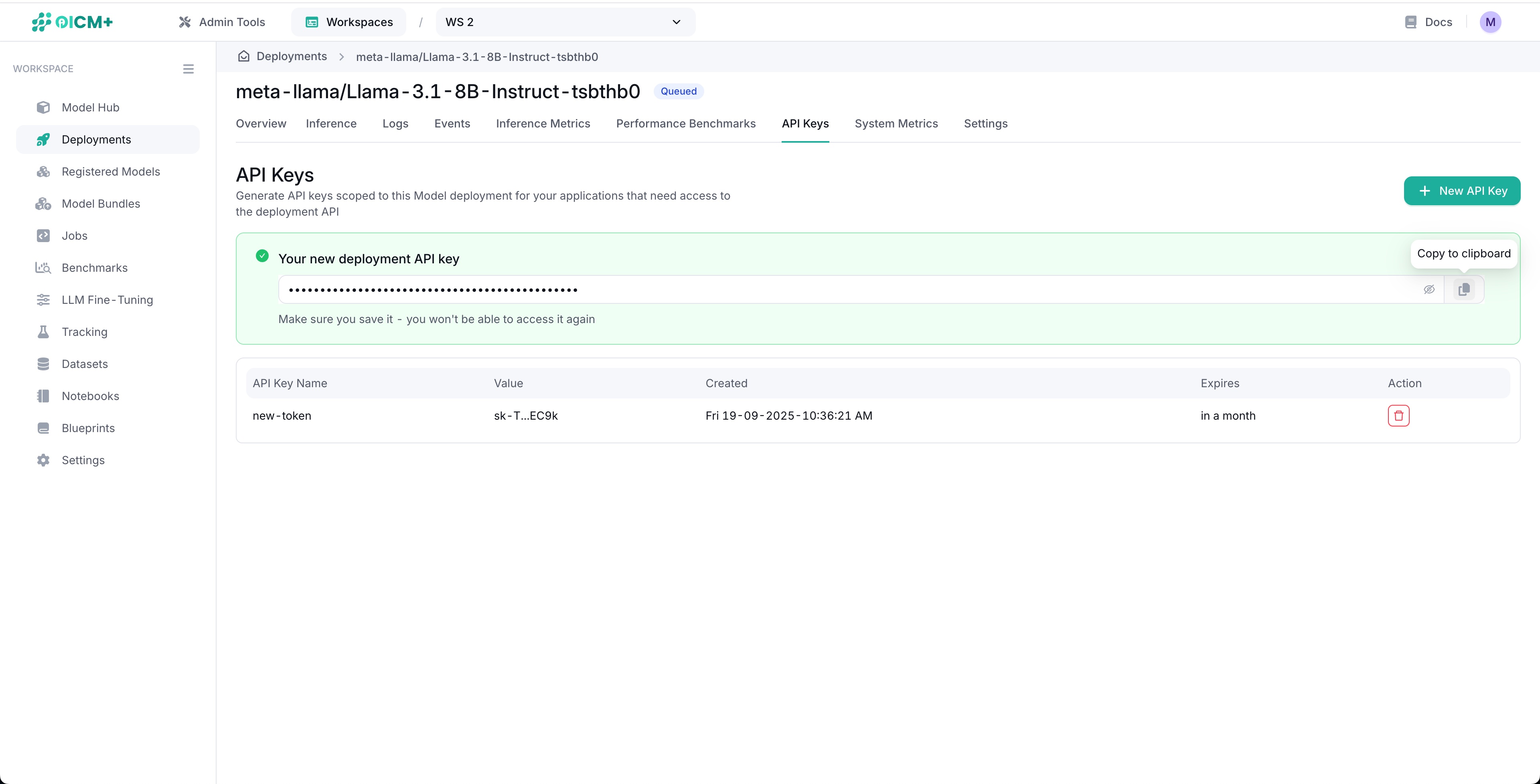The height and width of the screenshot is (784, 1540).
Task: Delete the new-token API key
Action: (x=1398, y=415)
